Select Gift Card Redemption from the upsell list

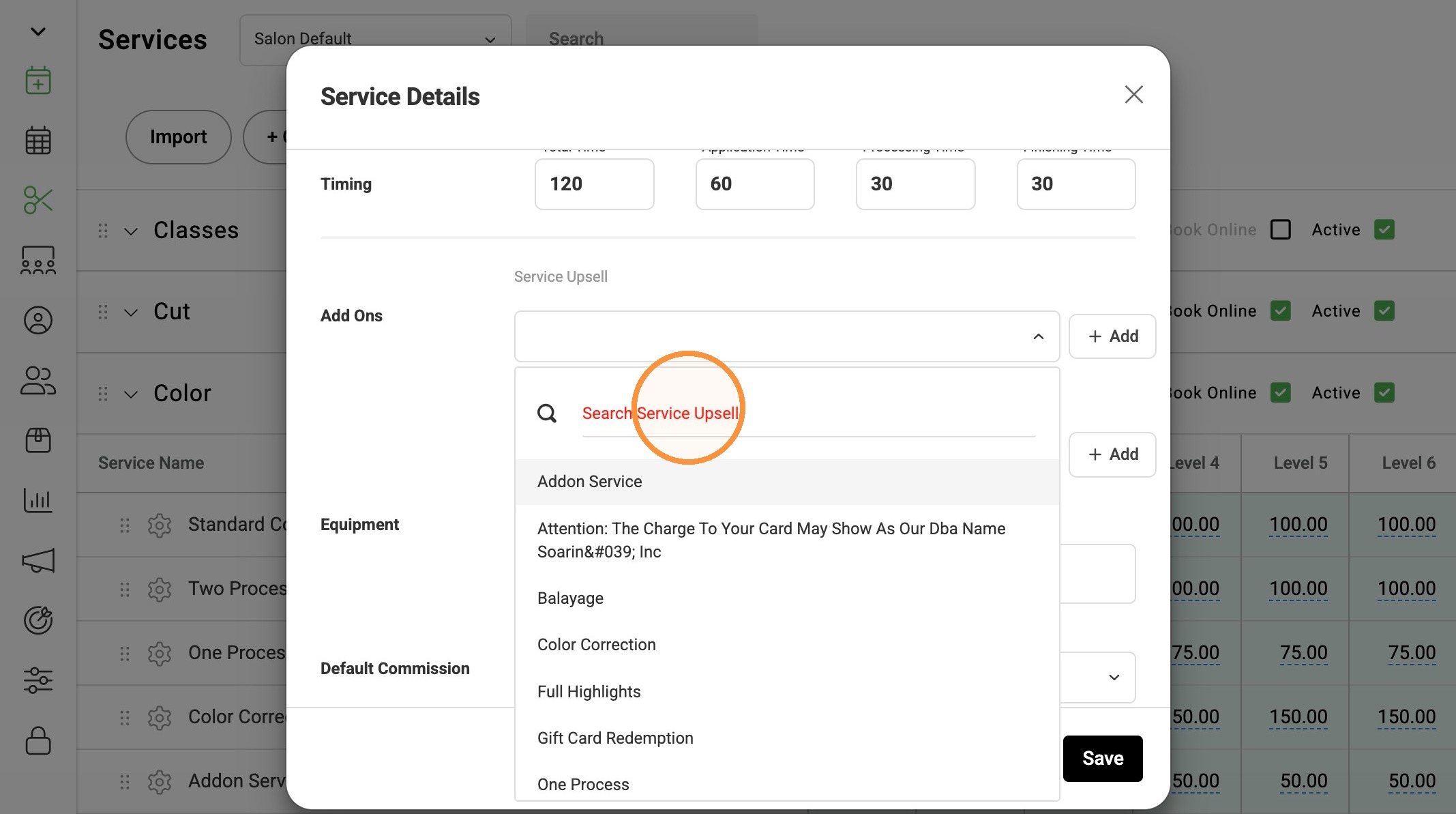787,738
